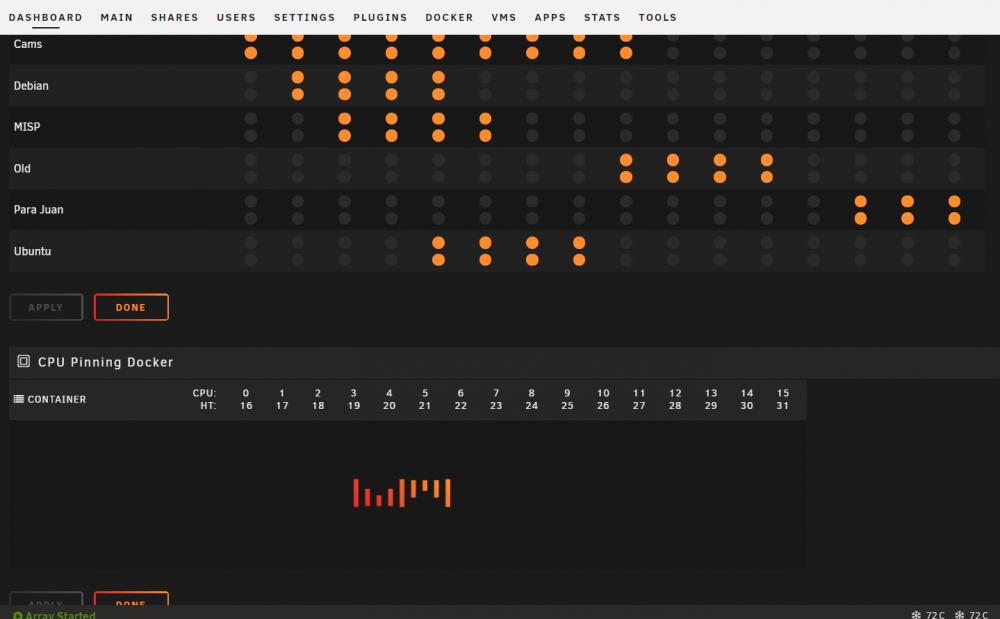Go to the DOCKER tab
The image size is (1000, 619).
click(x=449, y=17)
